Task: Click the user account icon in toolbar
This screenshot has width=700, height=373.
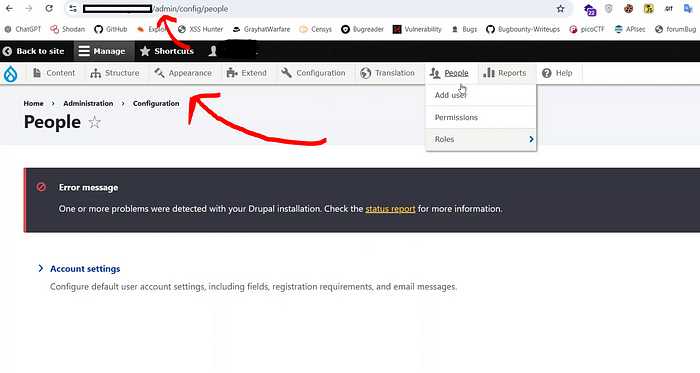Action: pos(213,51)
